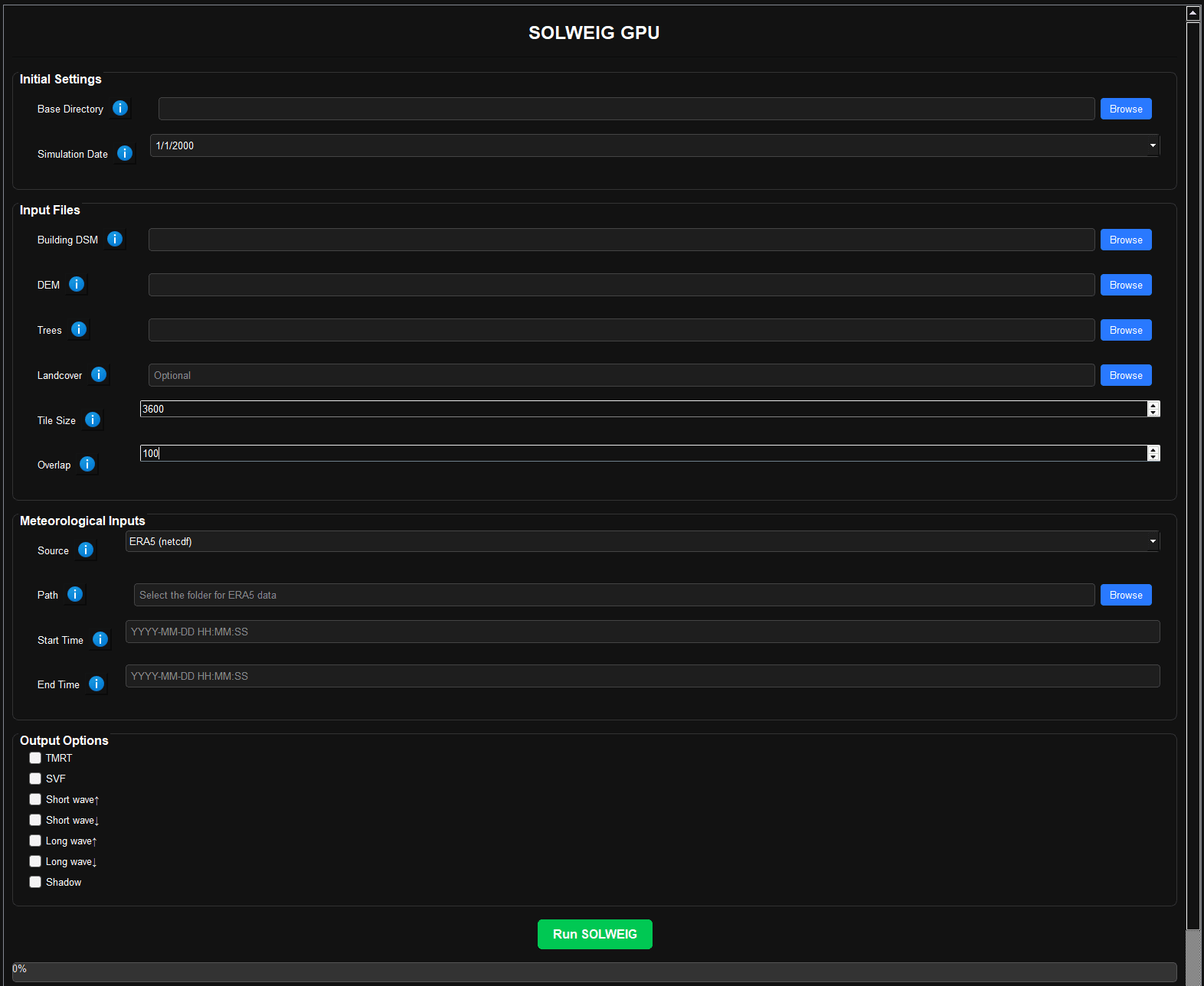
Task: Increase the Tile Size value
Action: pos(1153,405)
